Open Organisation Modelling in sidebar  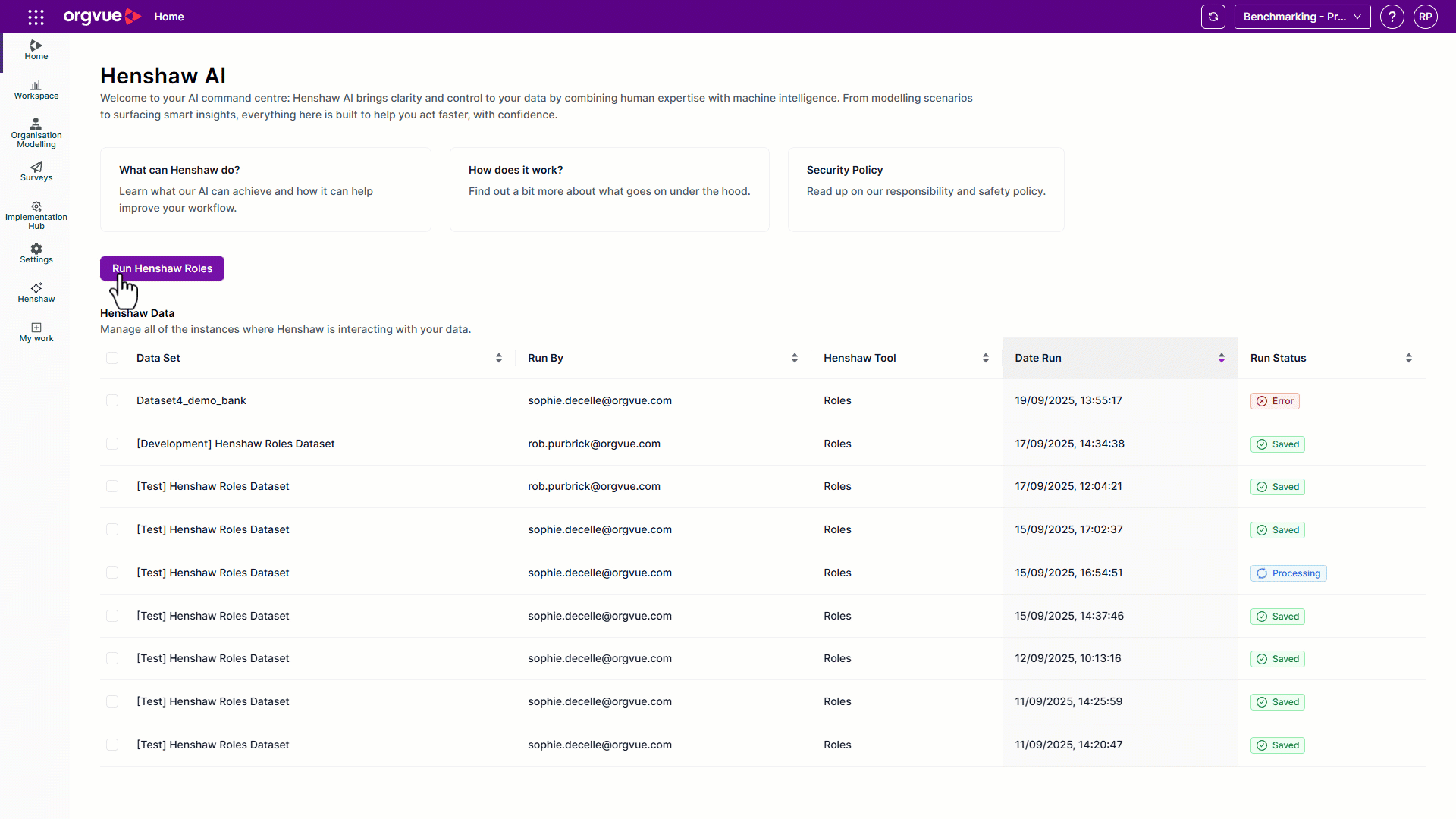tap(36, 133)
